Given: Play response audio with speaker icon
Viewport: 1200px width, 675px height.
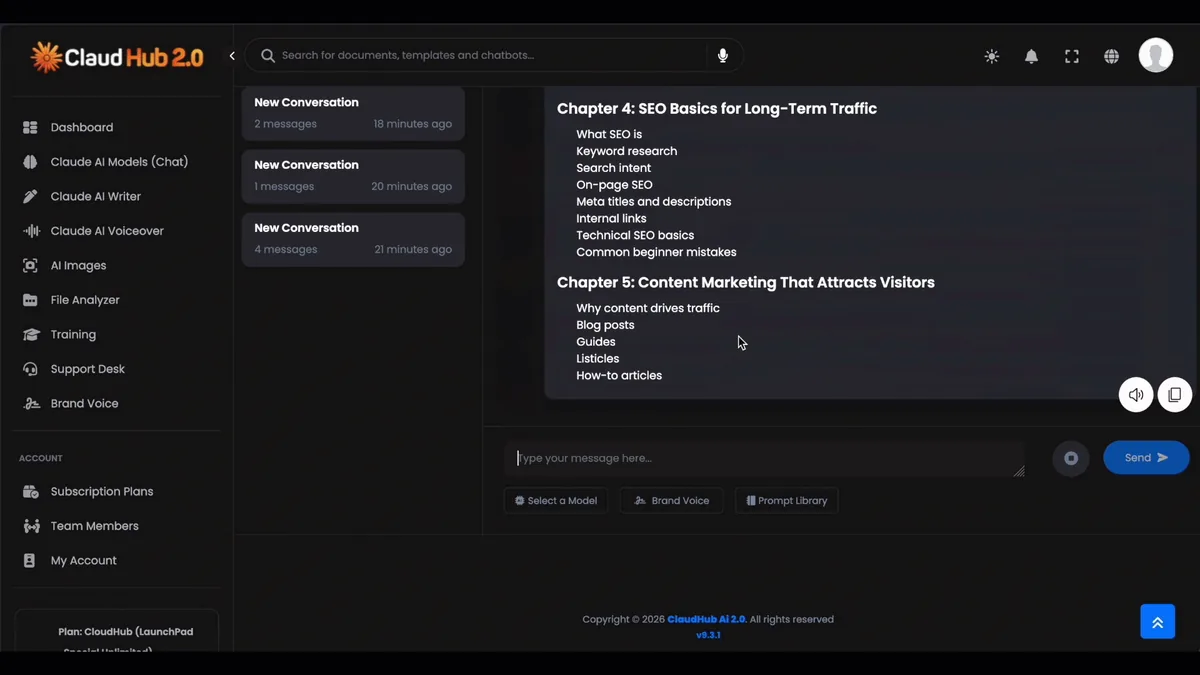Looking at the screenshot, I should [x=1136, y=395].
